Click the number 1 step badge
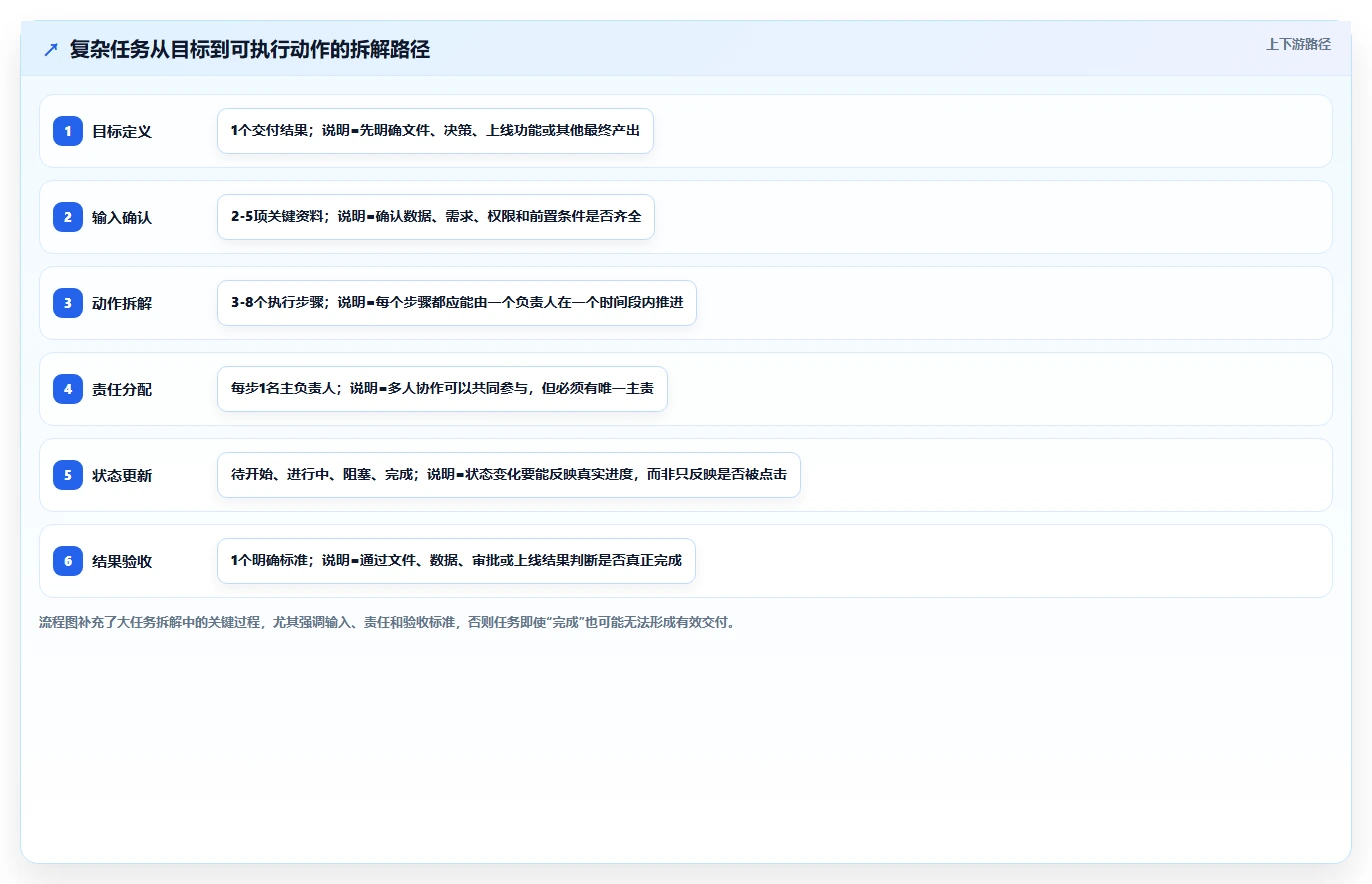Viewport: 1372px width, 884px height. click(x=68, y=131)
